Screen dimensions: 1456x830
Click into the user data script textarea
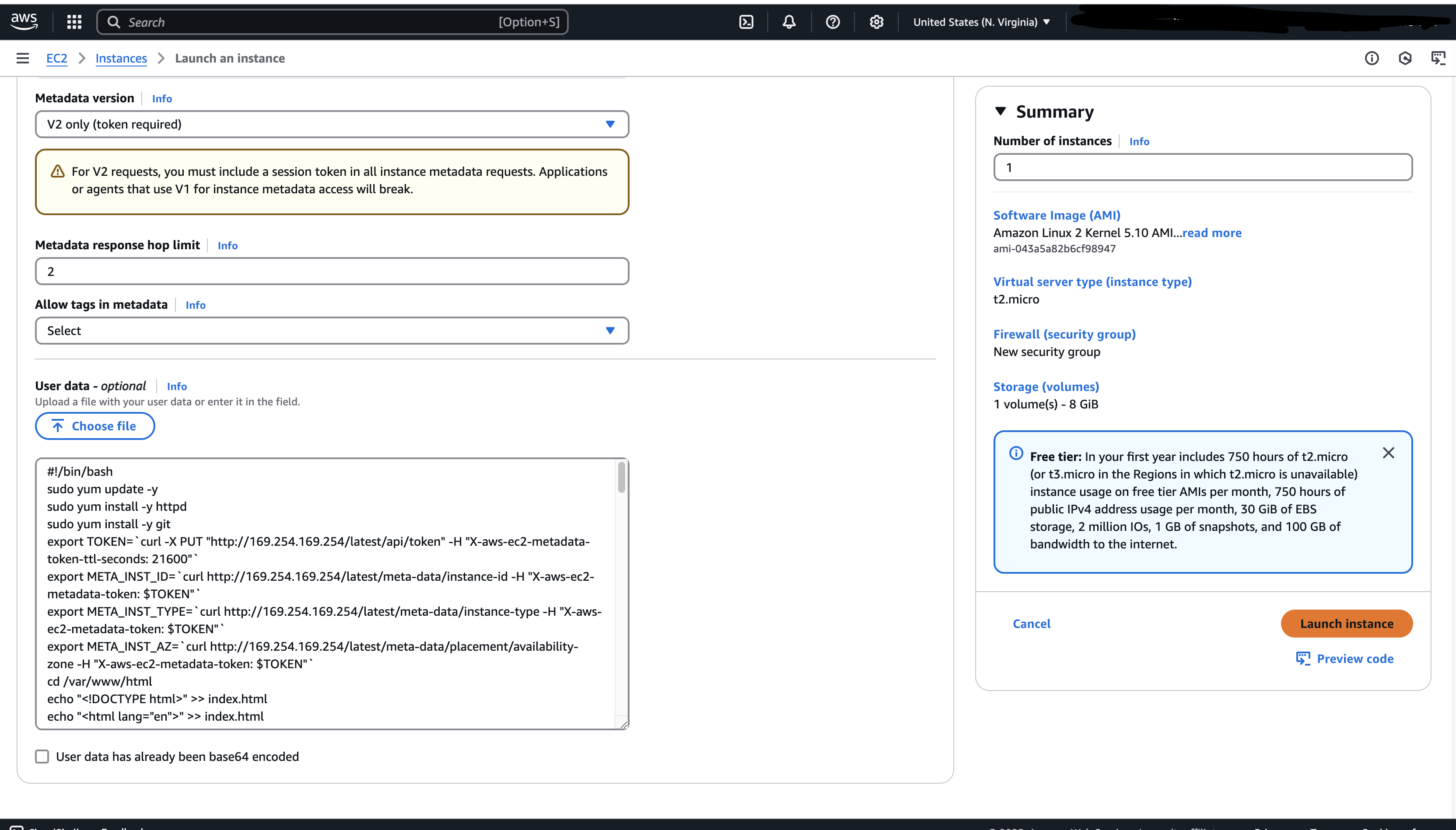click(x=325, y=593)
